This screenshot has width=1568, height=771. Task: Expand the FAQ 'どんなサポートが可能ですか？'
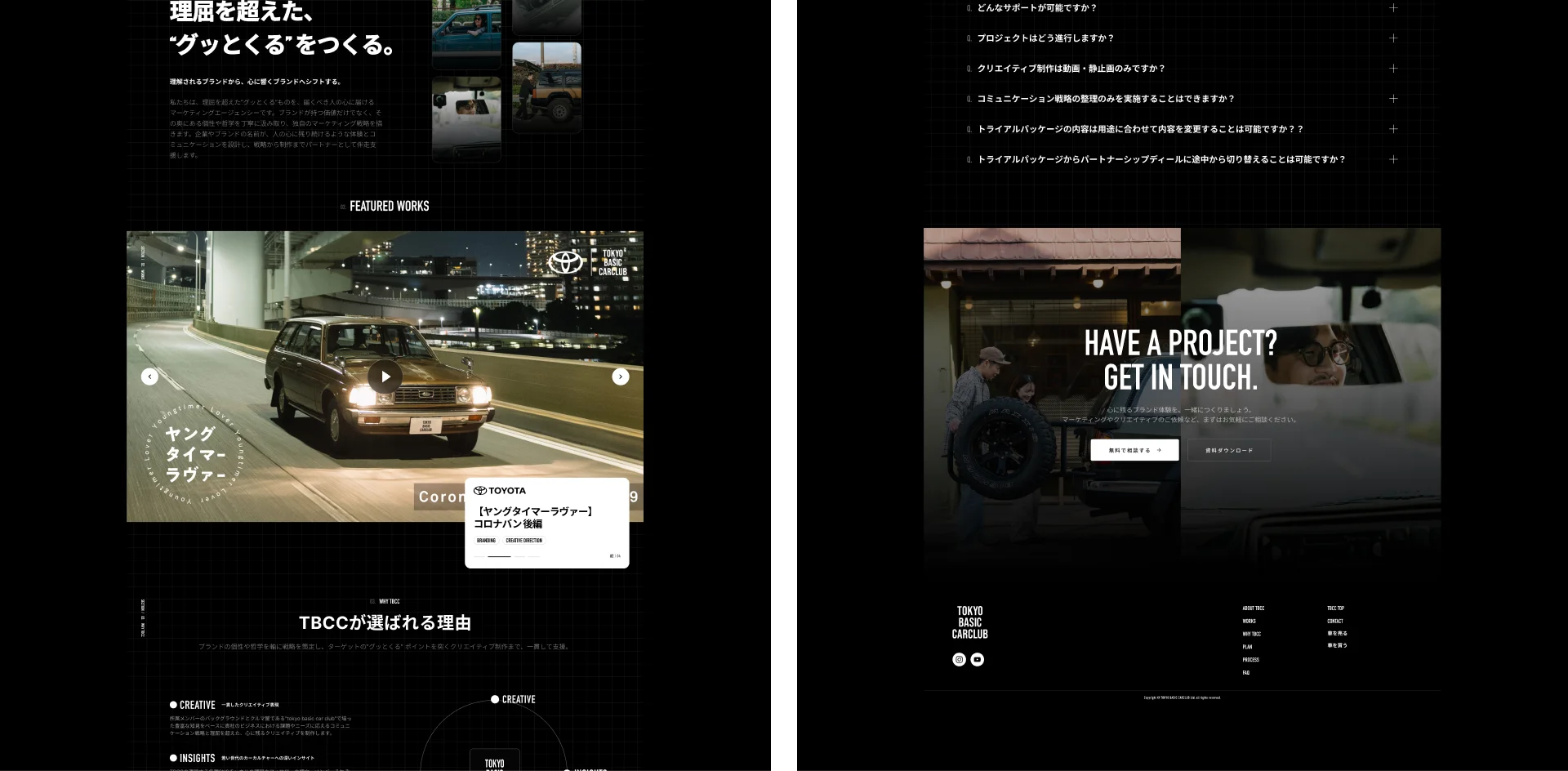click(1183, 8)
